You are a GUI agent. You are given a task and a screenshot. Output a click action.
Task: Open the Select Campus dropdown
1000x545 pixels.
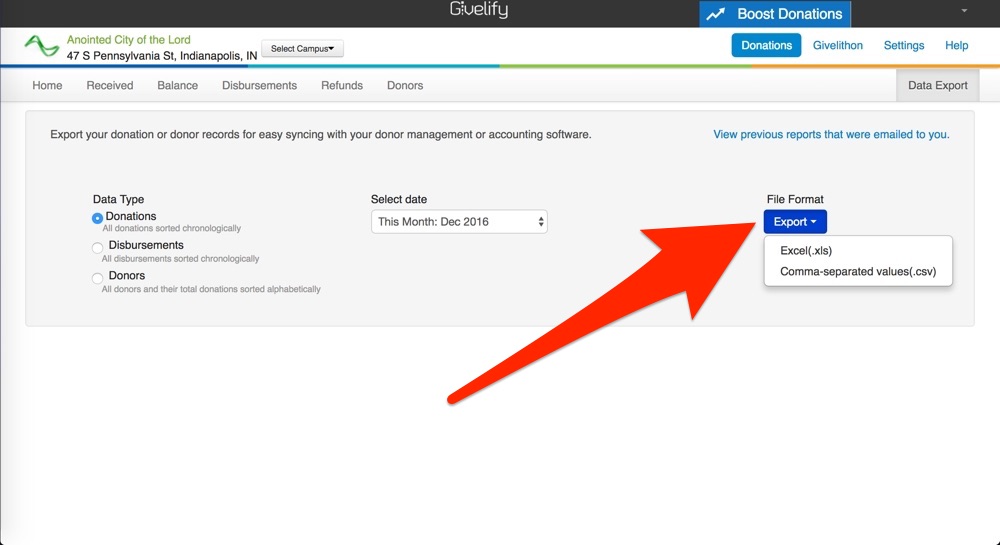(x=302, y=48)
